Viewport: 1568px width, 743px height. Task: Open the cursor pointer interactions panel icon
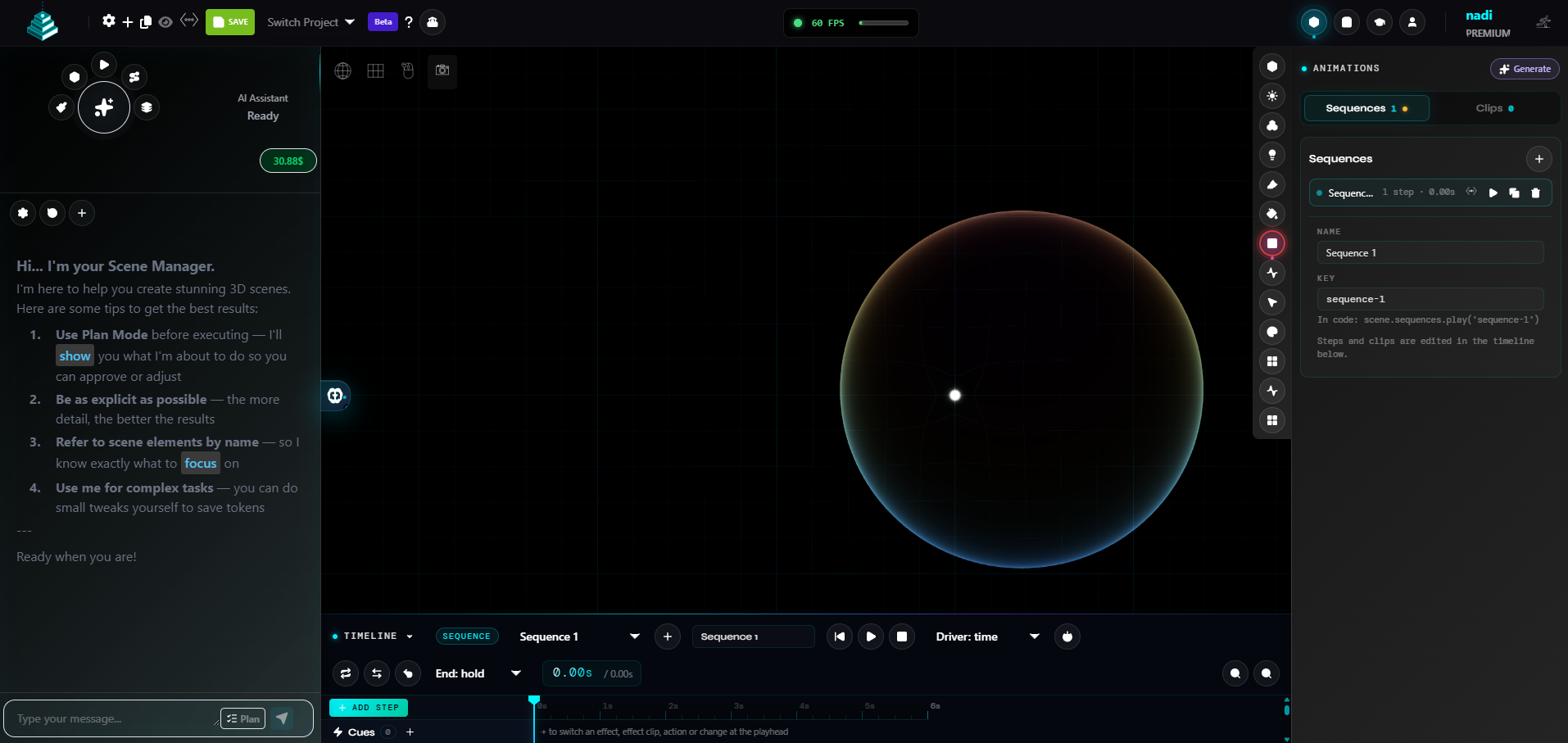1272,302
